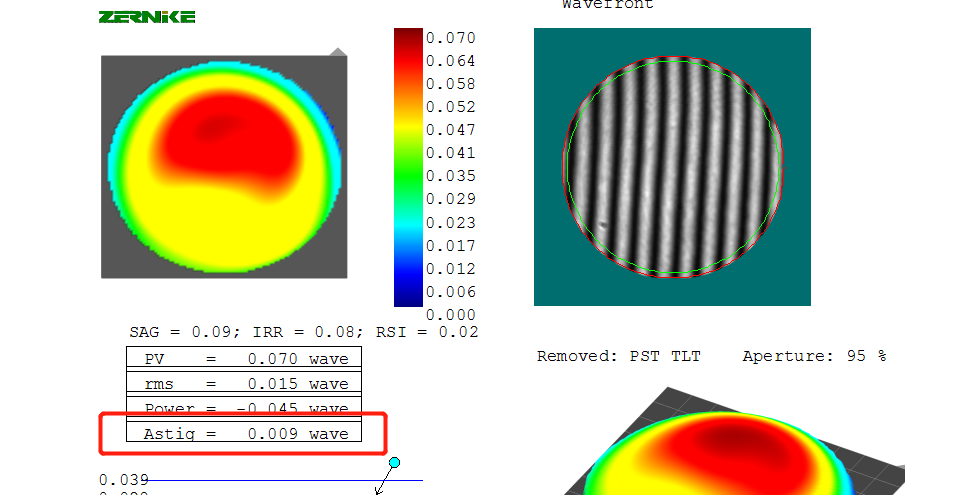The image size is (955, 495).
Task: Click the 2D wavefront color map
Action: [x=224, y=167]
